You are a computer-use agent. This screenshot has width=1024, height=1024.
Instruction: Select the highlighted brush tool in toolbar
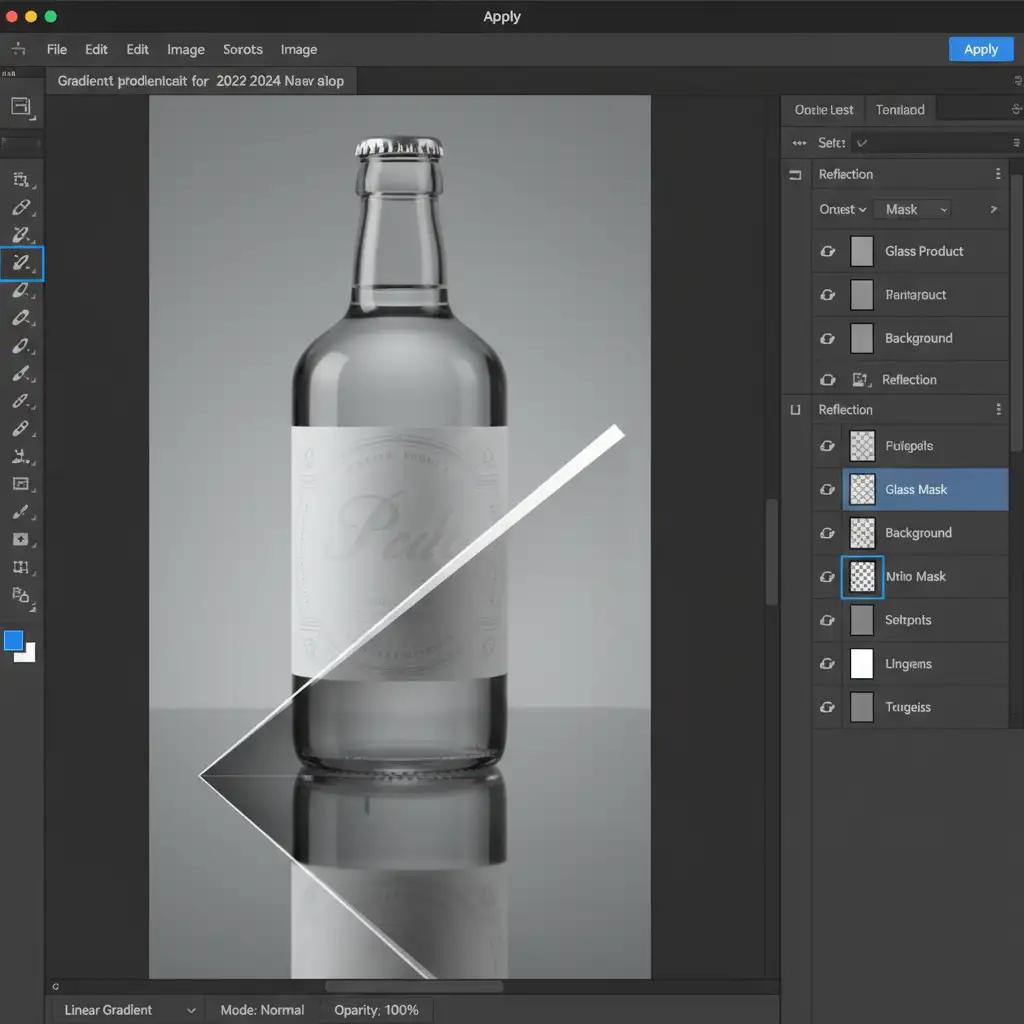[22, 263]
